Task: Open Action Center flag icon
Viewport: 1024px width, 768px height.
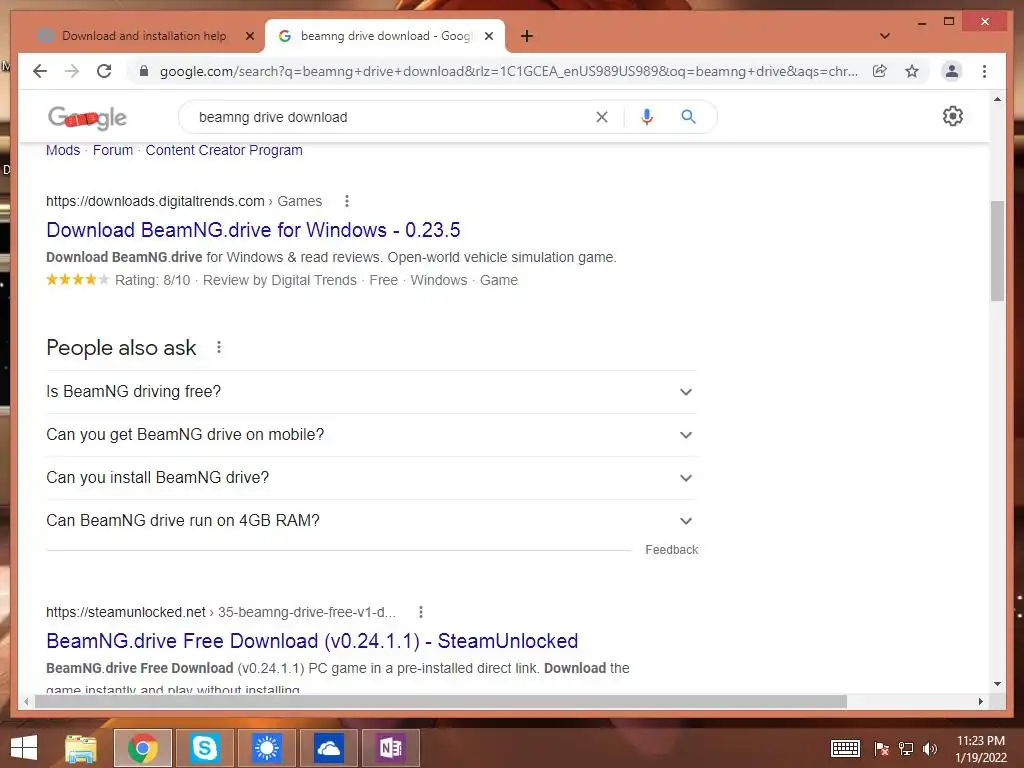Action: coord(881,748)
